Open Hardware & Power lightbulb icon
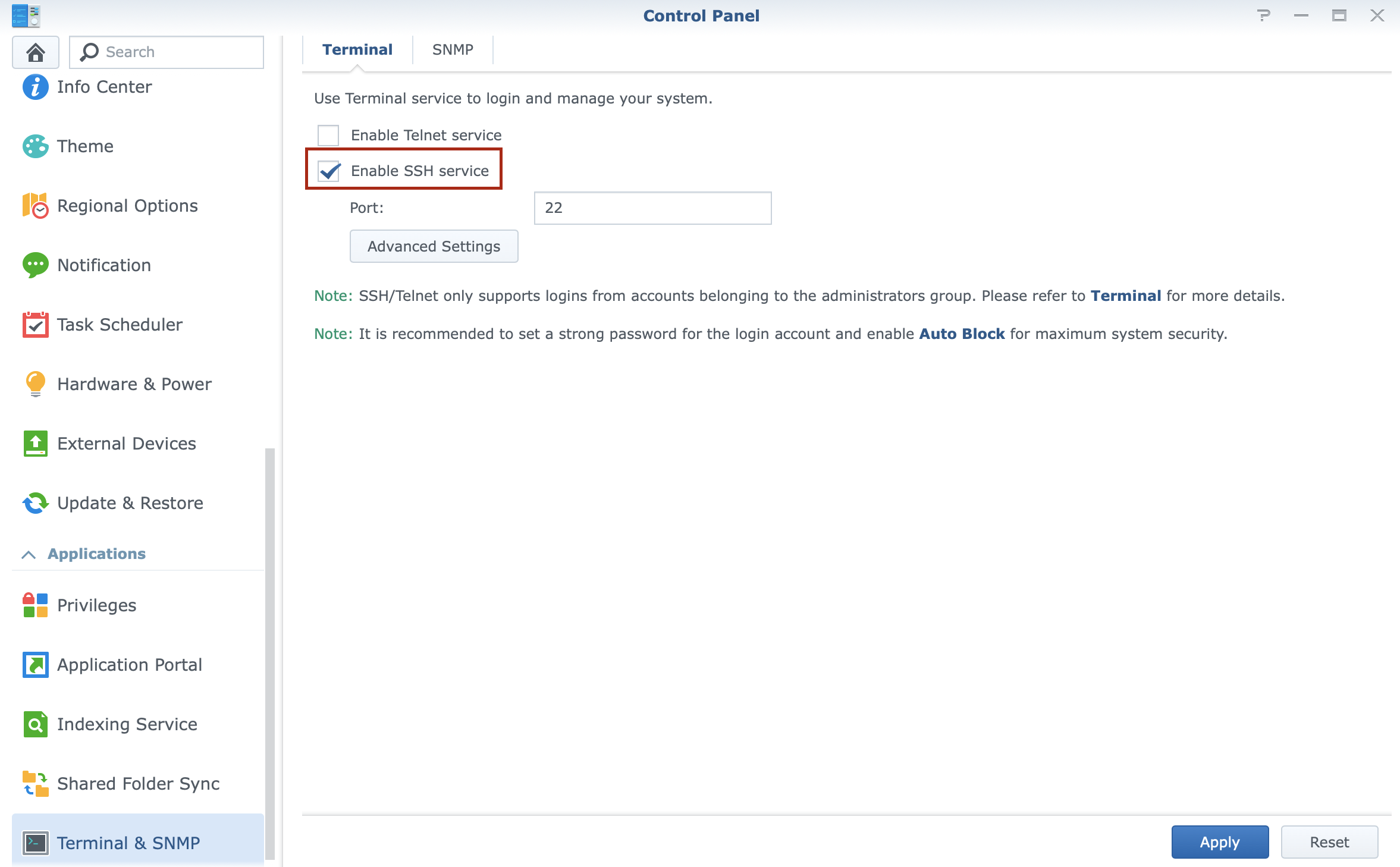This screenshot has height=867, width=1400. point(35,384)
